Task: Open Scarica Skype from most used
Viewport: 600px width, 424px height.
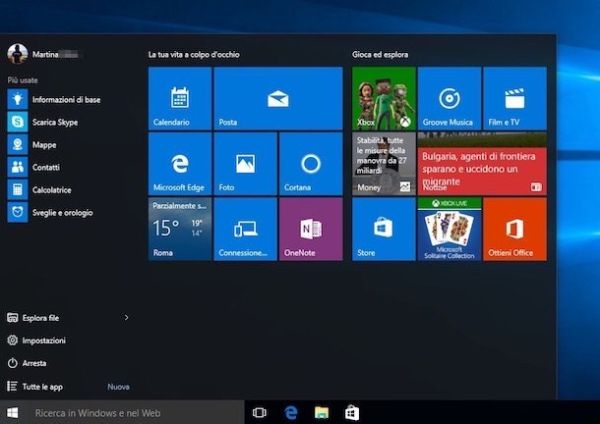Action: pos(54,122)
